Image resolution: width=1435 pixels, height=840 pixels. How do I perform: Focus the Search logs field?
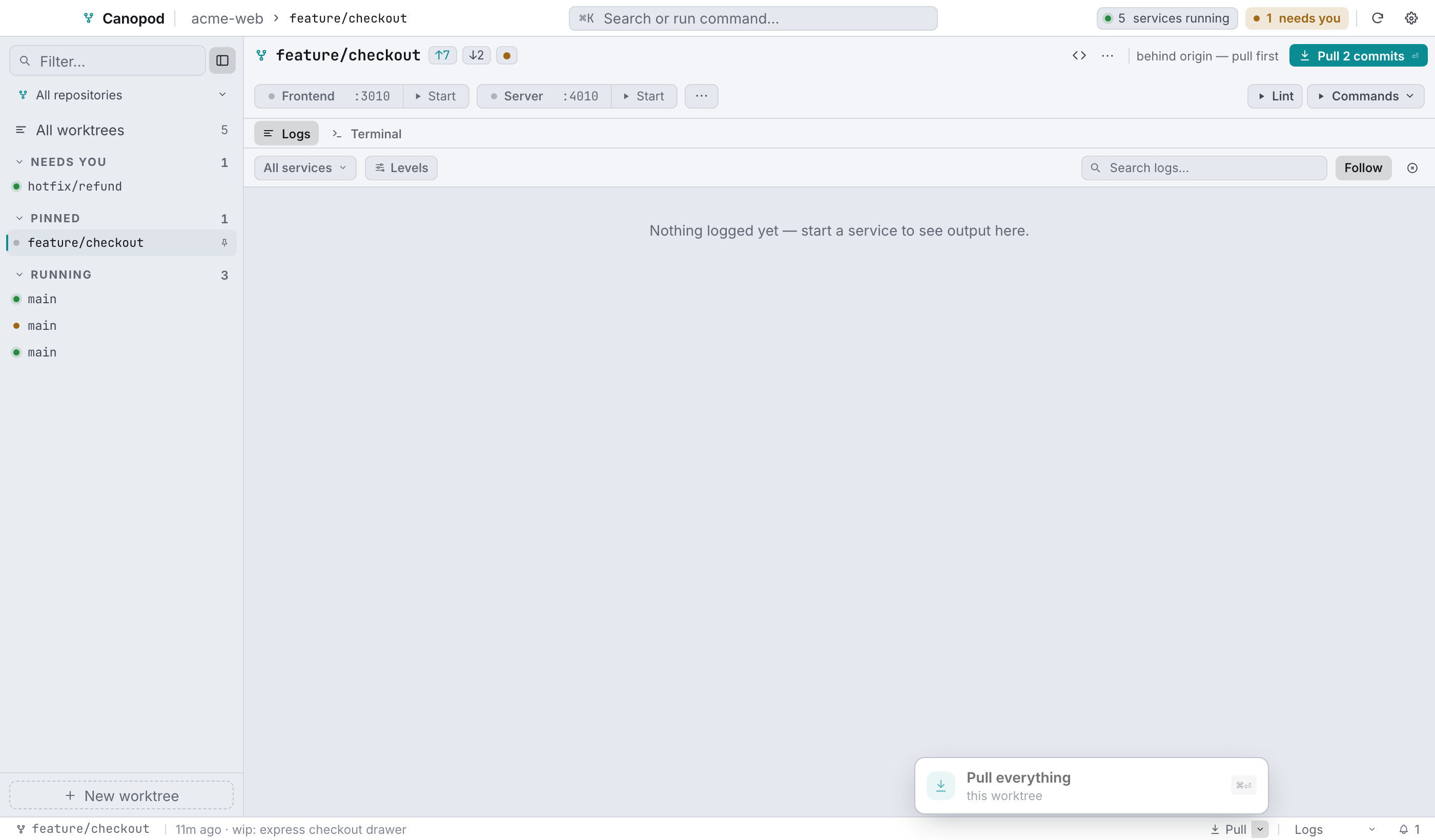[1204, 168]
